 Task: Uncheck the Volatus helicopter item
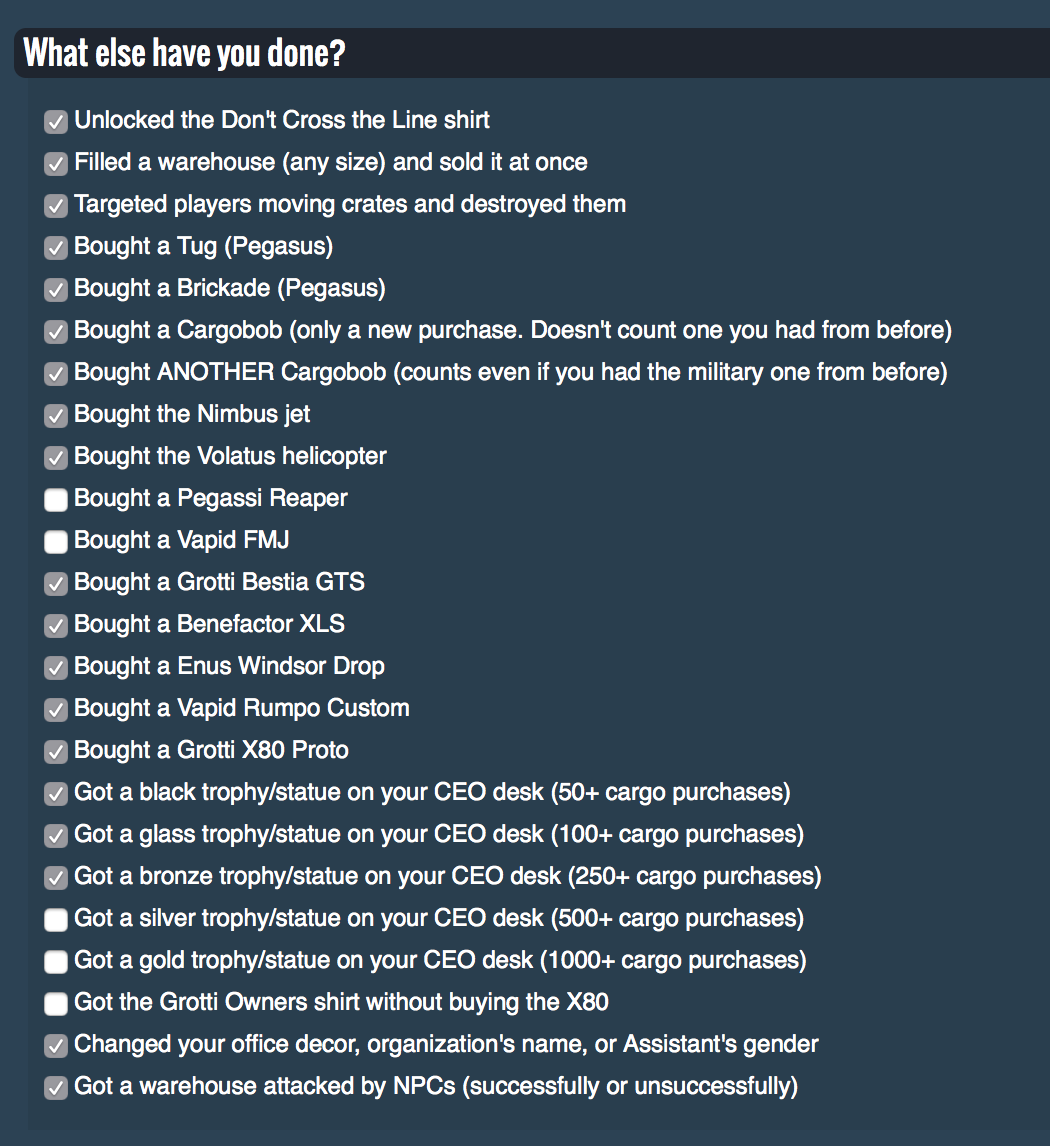click(55, 457)
